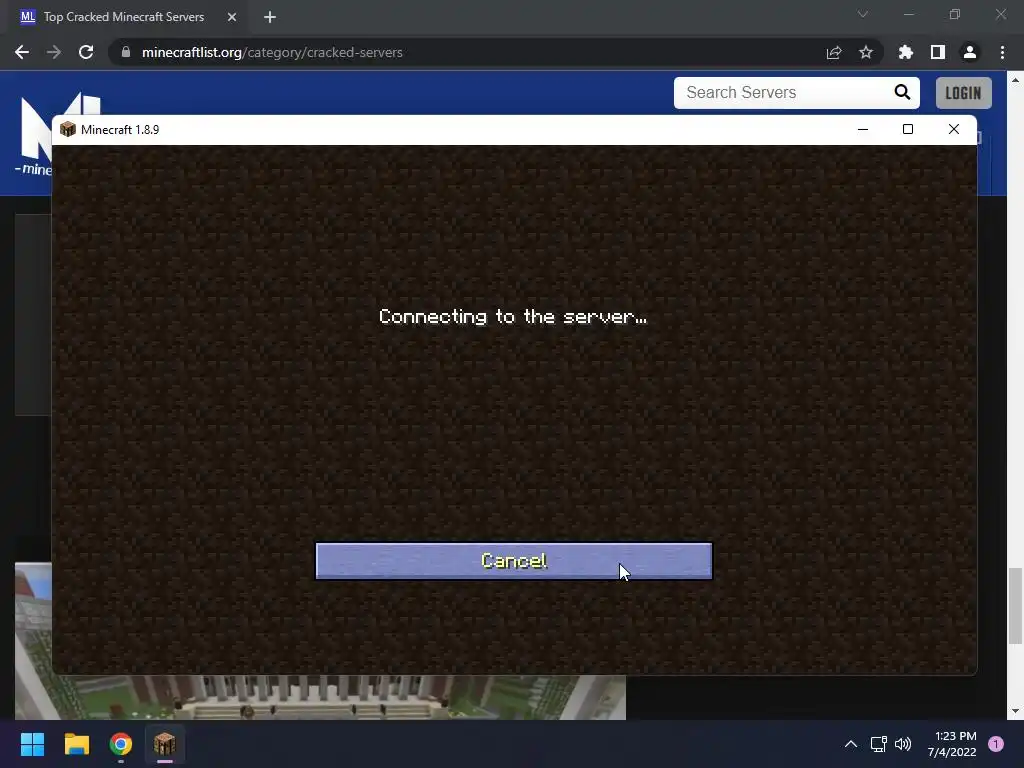Viewport: 1024px width, 768px height.
Task: Switch to Chrome from the taskbar
Action: coord(121,744)
